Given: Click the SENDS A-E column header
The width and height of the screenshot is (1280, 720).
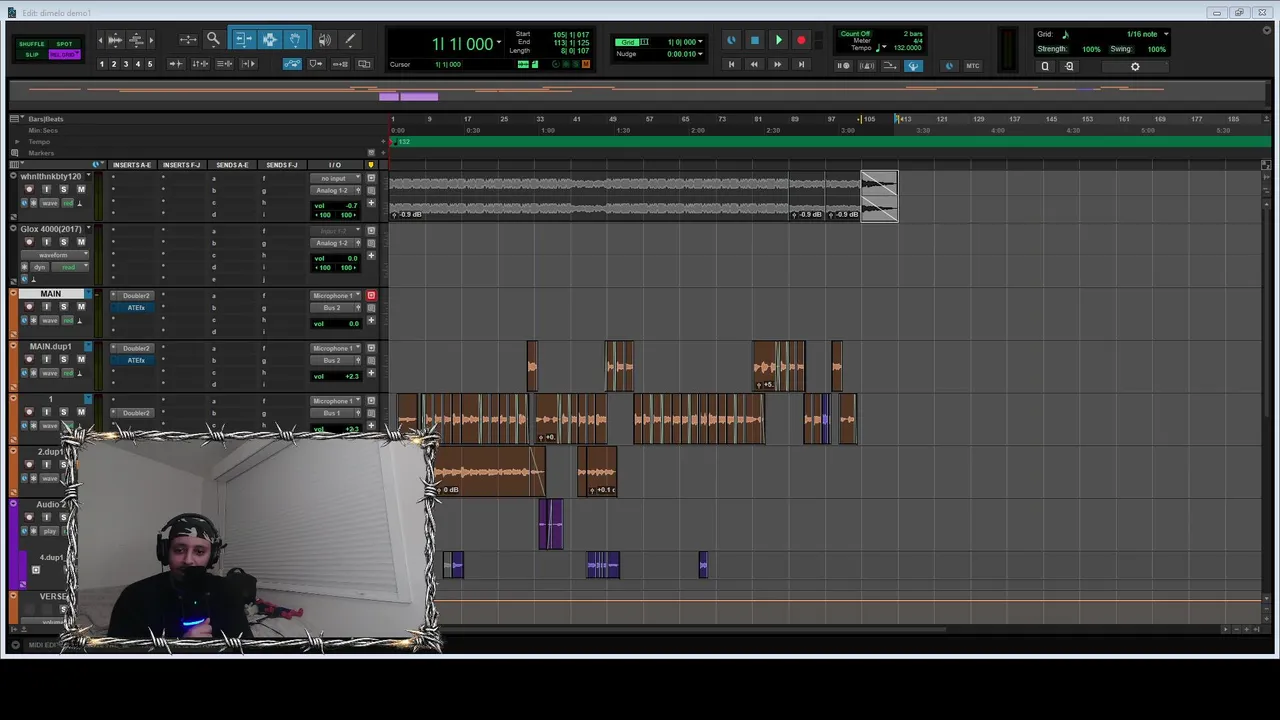Looking at the screenshot, I should click(x=232, y=165).
